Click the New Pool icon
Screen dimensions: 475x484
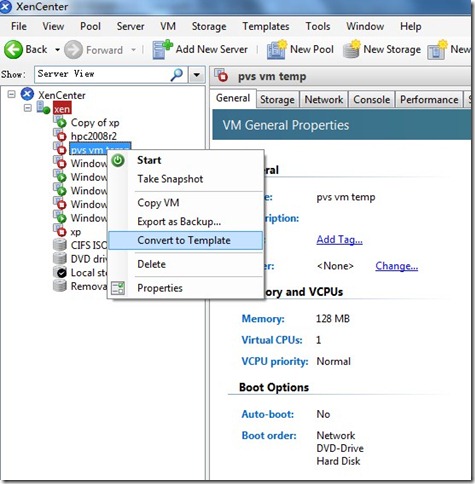click(277, 50)
